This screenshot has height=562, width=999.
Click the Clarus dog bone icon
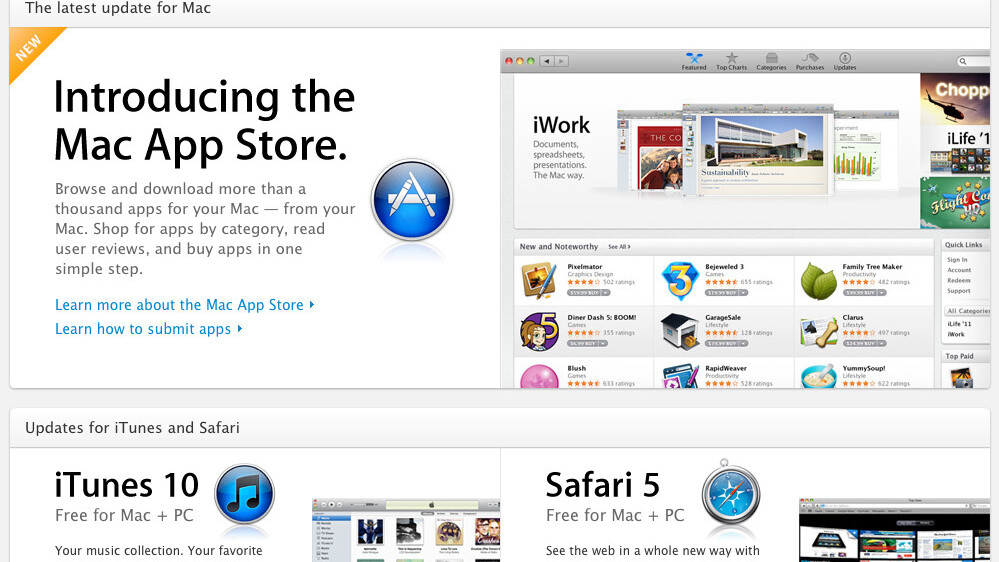pyautogui.click(x=819, y=331)
